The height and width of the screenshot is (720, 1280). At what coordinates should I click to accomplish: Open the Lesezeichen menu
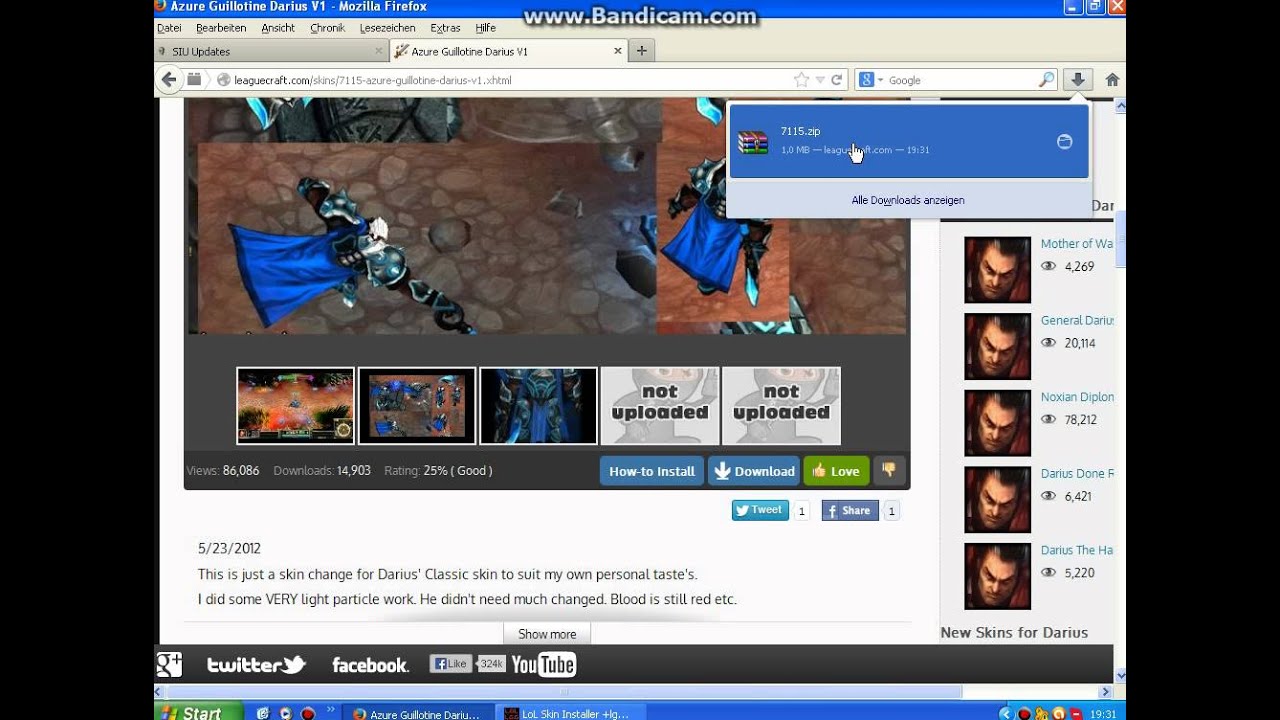[388, 28]
